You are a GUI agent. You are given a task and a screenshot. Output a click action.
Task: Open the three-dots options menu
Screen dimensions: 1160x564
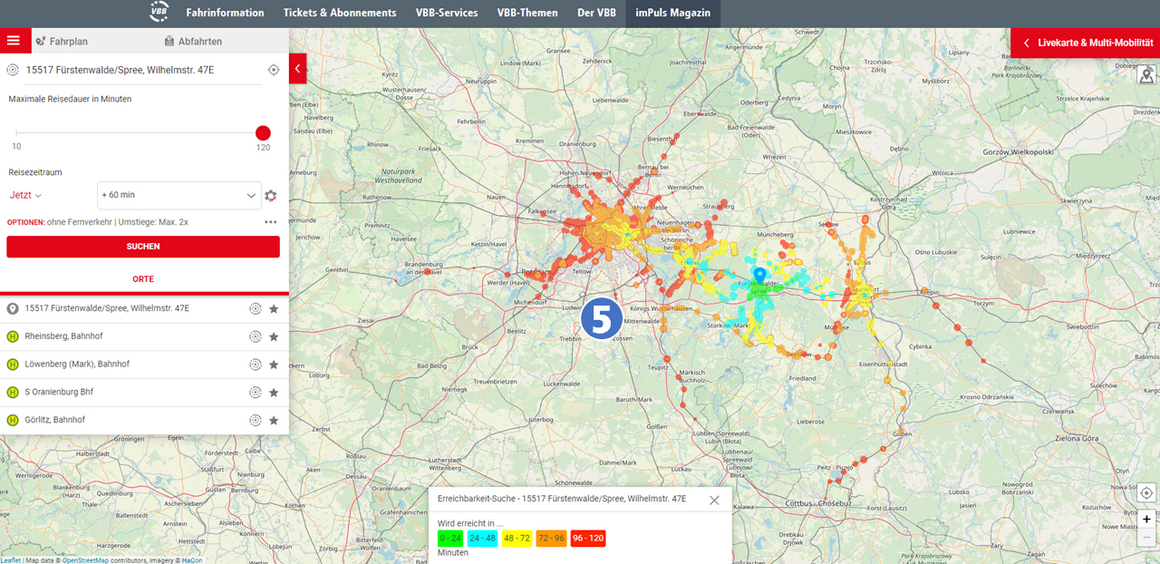pyautogui.click(x=270, y=222)
